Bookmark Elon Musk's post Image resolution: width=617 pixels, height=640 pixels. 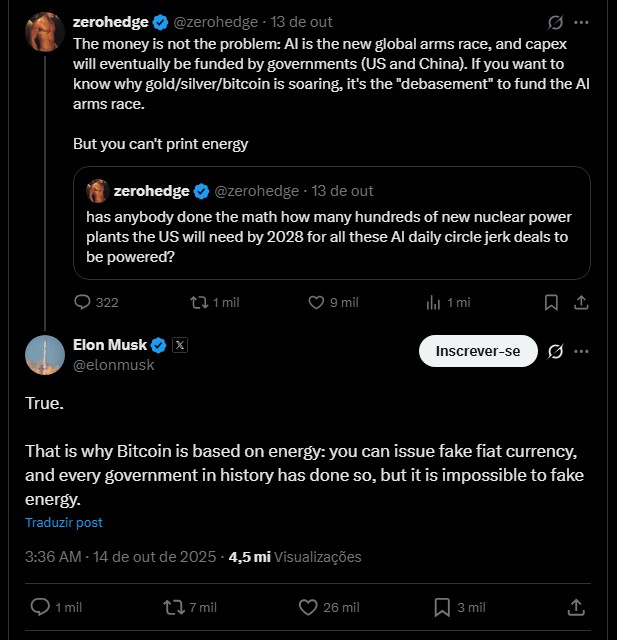pyautogui.click(x=442, y=606)
